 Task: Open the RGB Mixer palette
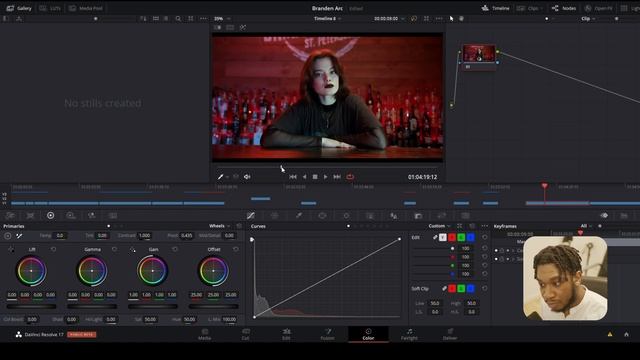point(92,216)
